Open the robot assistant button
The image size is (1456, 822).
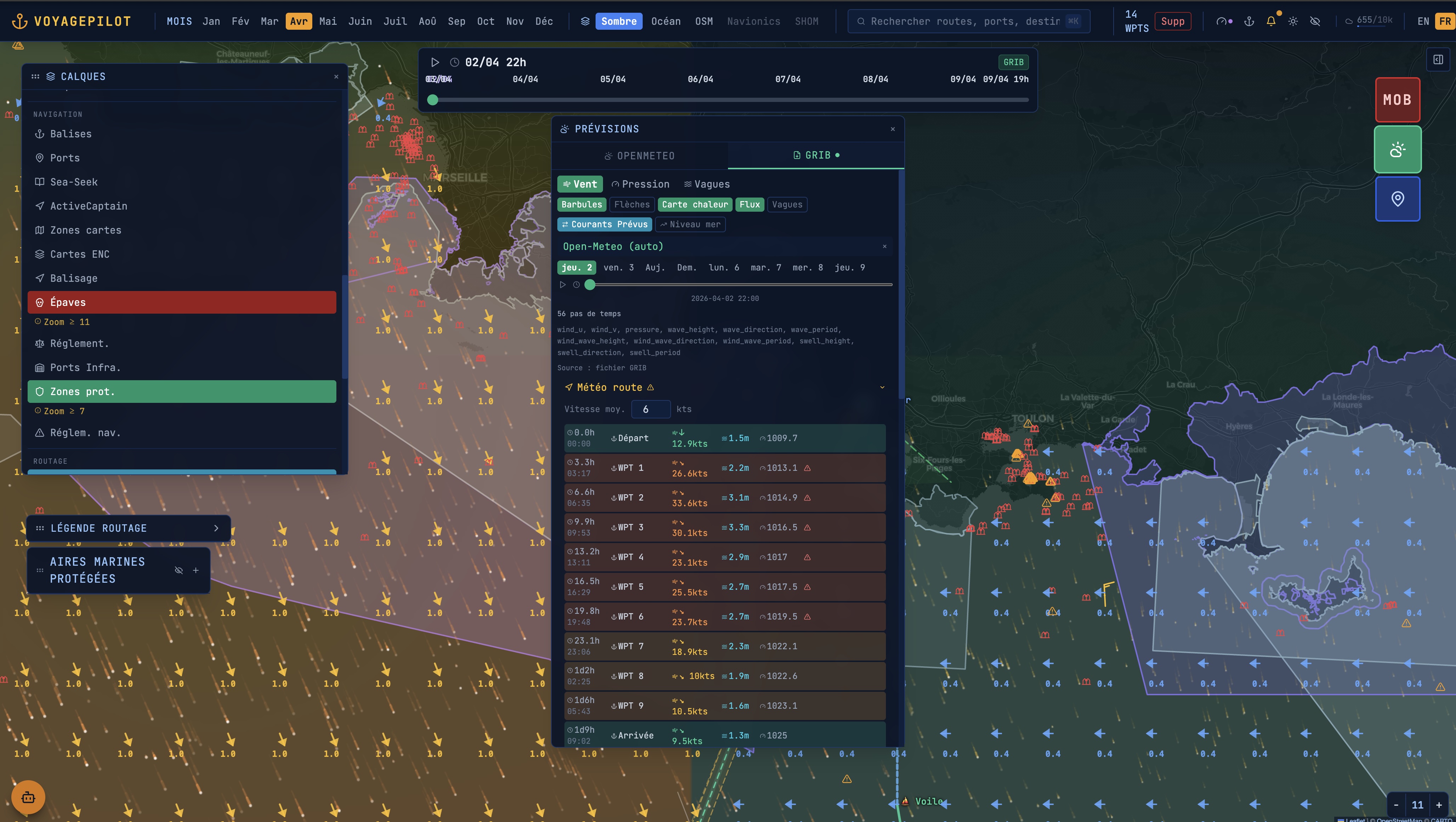tap(28, 797)
